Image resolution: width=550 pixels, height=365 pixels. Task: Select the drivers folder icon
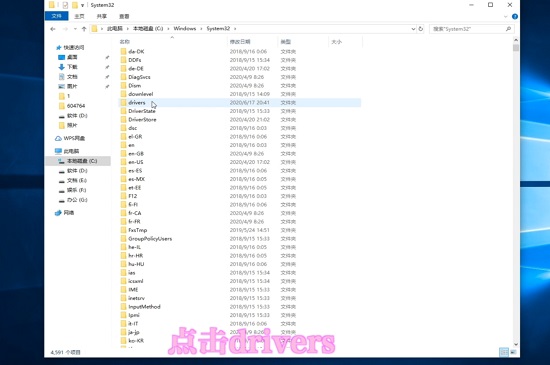(123, 102)
